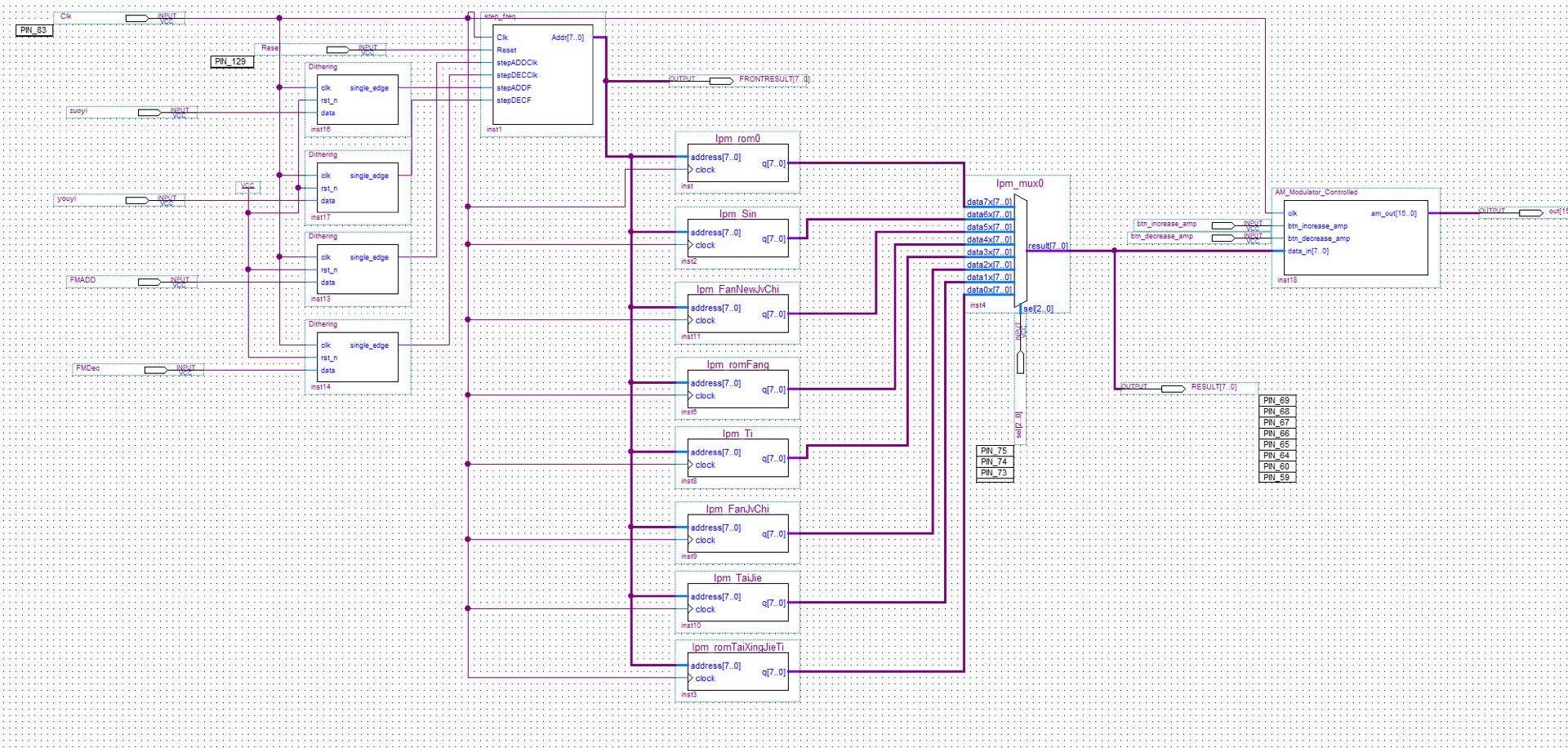Select the Dithering block inst16
This screenshot has width=1568, height=748.
click(x=358, y=99)
